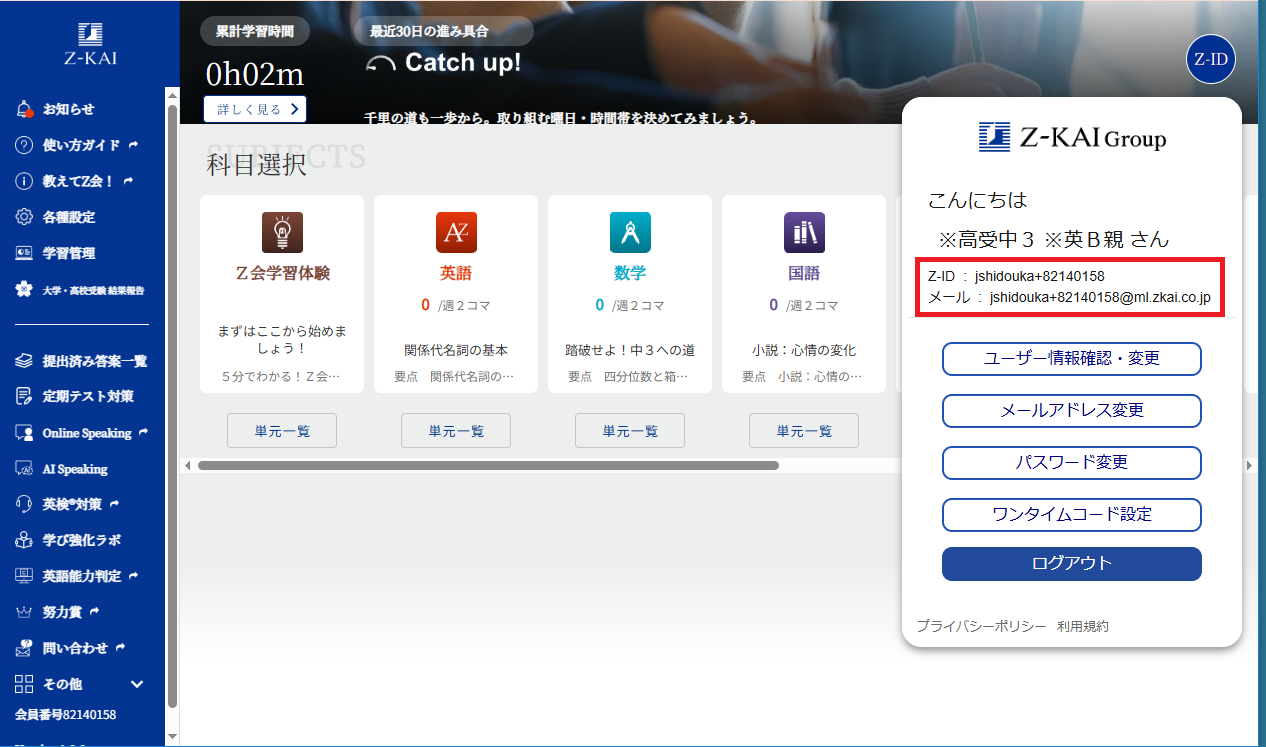Viewport: 1266px width, 747px height.
Task: Click the 国語 subject title
Action: (804, 273)
